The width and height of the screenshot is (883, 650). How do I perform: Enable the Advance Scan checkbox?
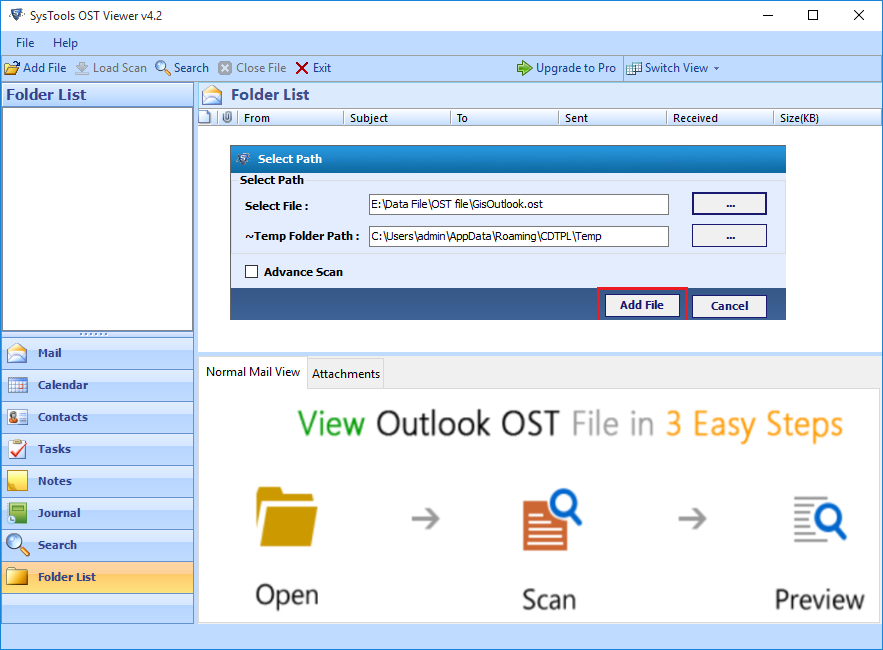pos(252,272)
